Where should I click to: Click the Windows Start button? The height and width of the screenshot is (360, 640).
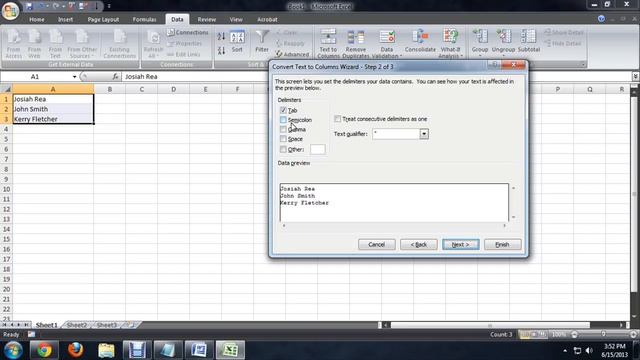click(13, 350)
